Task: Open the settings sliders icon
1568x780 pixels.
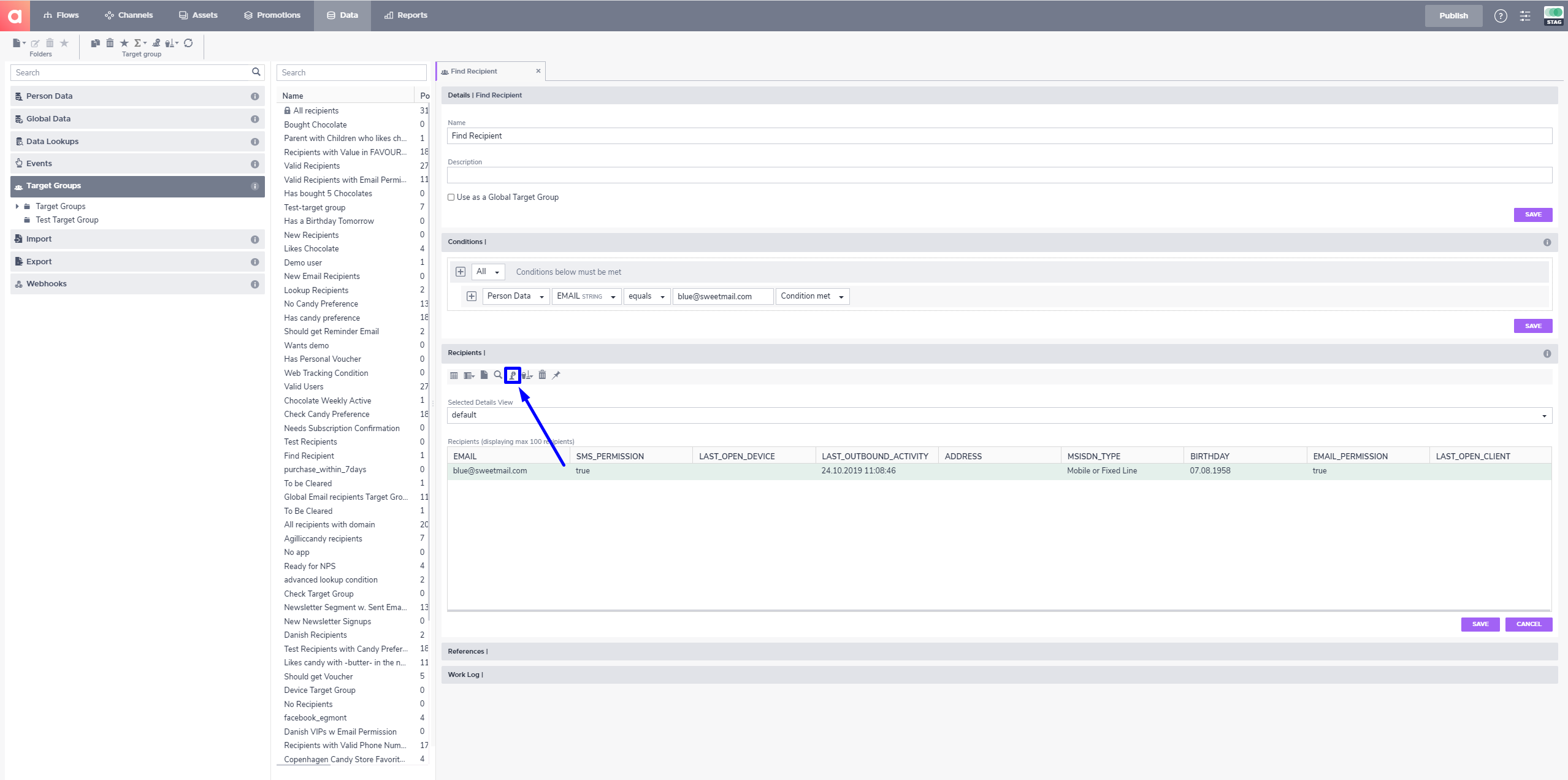Action: pos(1525,16)
